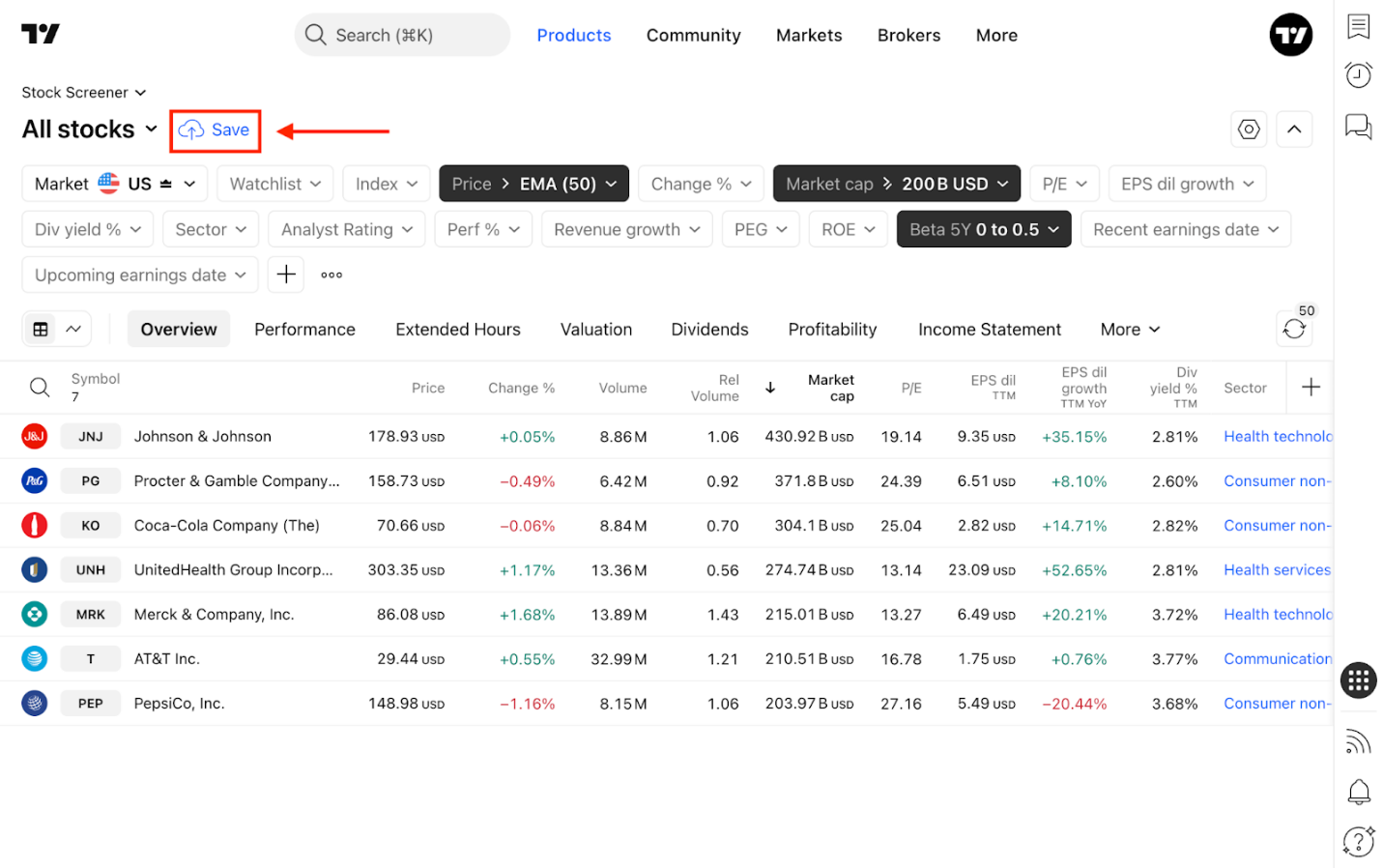Open the Market cap 200B USD filter
1383x868 pixels.
tap(897, 184)
